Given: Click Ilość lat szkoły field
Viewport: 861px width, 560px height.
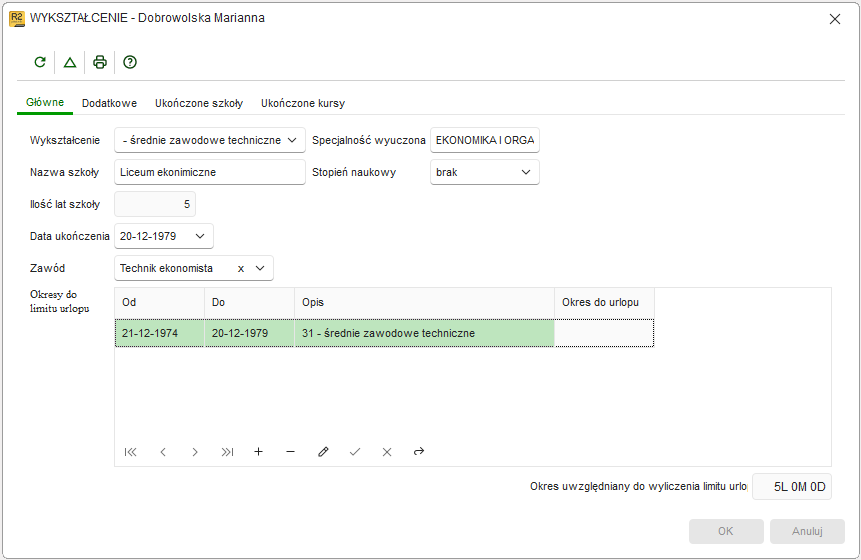Looking at the screenshot, I should [x=155, y=204].
